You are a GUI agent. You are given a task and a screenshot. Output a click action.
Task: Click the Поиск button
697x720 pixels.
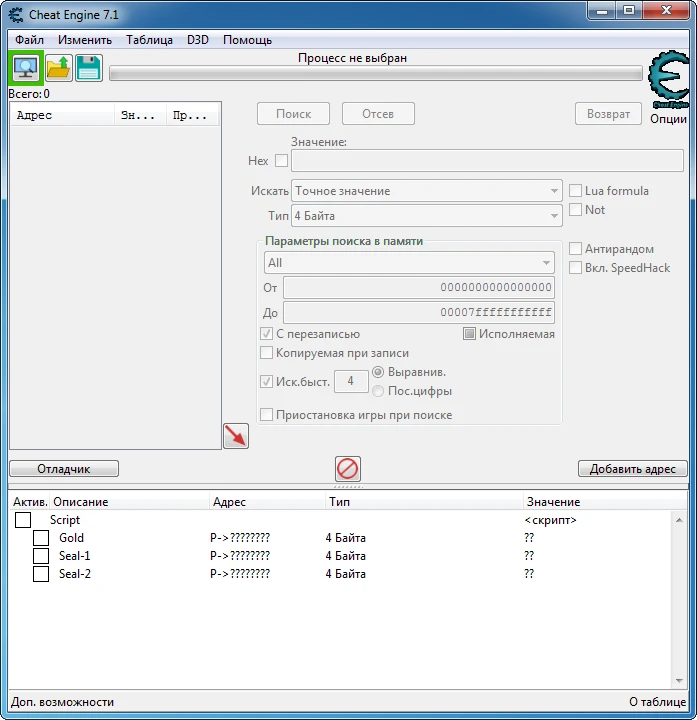[x=293, y=113]
